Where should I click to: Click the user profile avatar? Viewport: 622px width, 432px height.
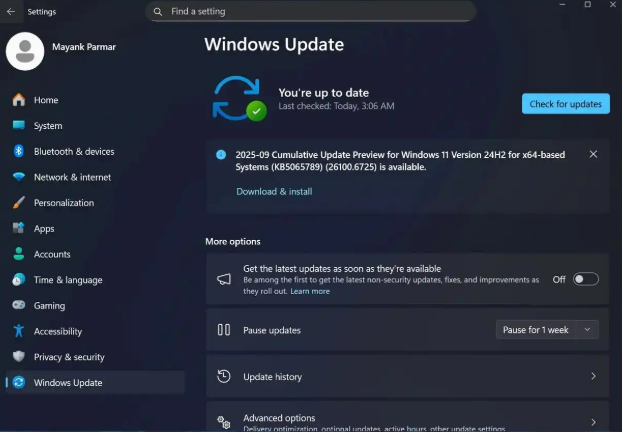(x=25, y=51)
